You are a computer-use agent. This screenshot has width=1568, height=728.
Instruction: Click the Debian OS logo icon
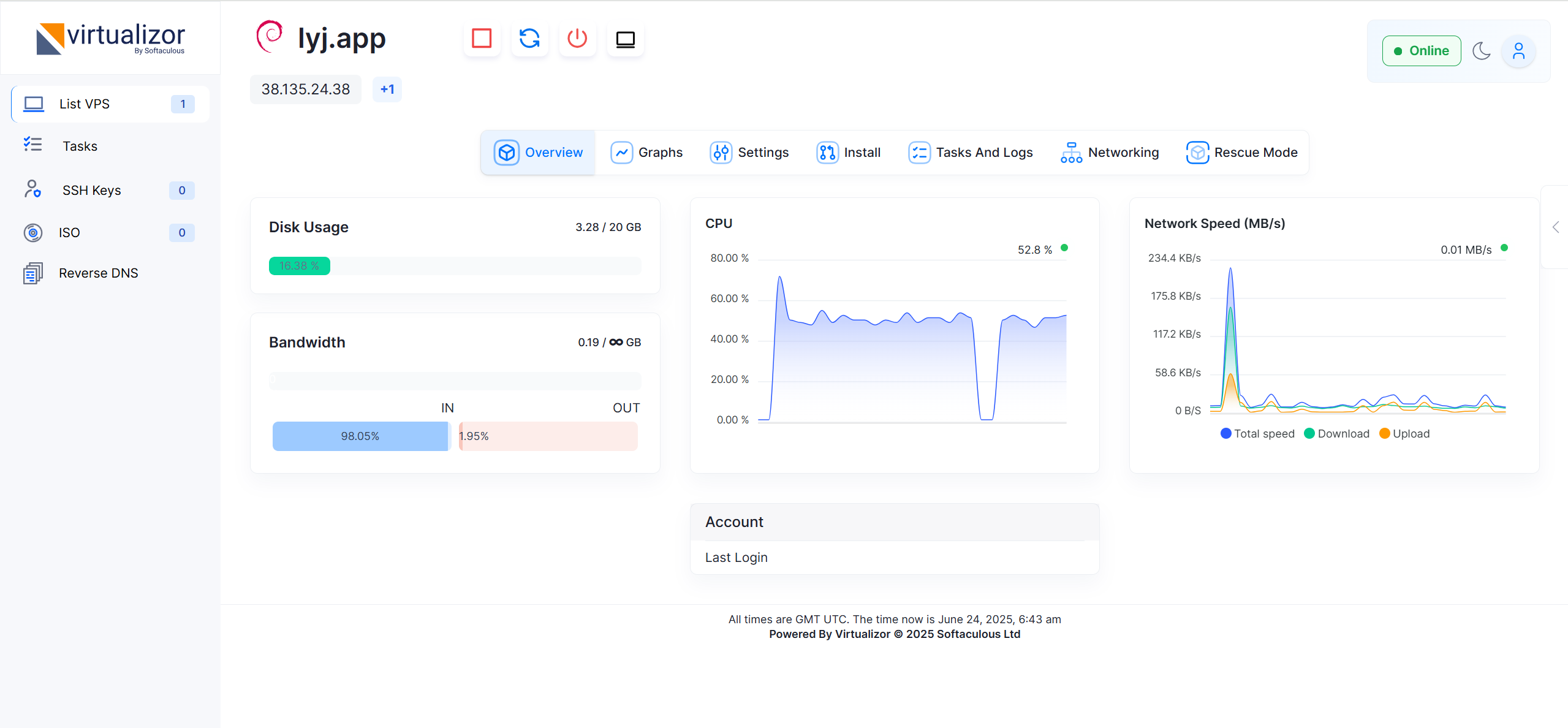click(x=270, y=37)
